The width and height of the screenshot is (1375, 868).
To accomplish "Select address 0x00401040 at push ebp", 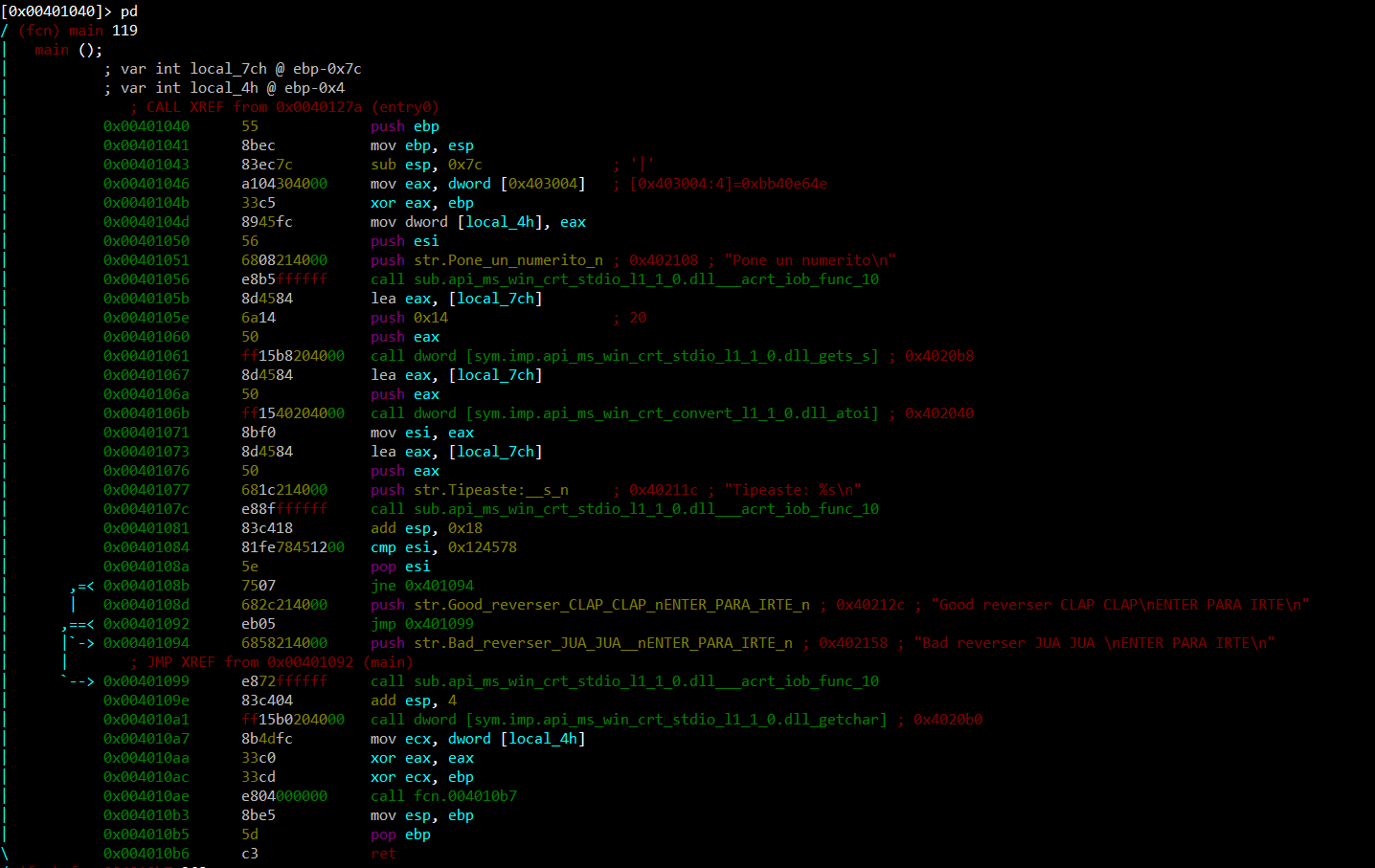I will 146,126.
